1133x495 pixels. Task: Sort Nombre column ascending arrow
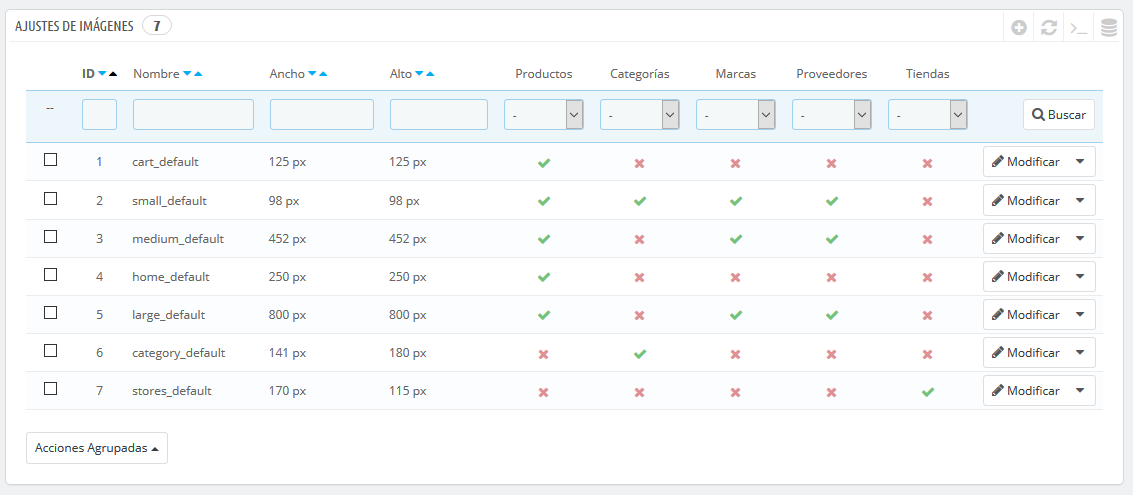(x=199, y=74)
